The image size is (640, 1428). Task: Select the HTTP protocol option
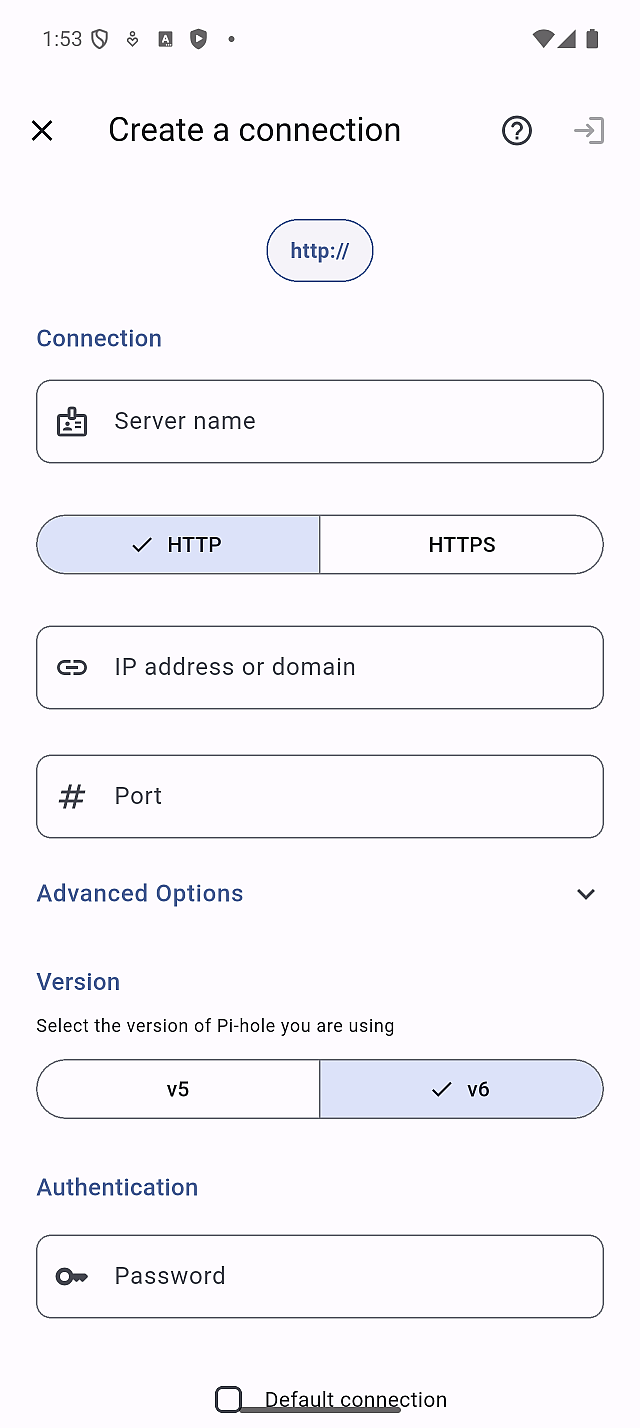click(x=178, y=545)
